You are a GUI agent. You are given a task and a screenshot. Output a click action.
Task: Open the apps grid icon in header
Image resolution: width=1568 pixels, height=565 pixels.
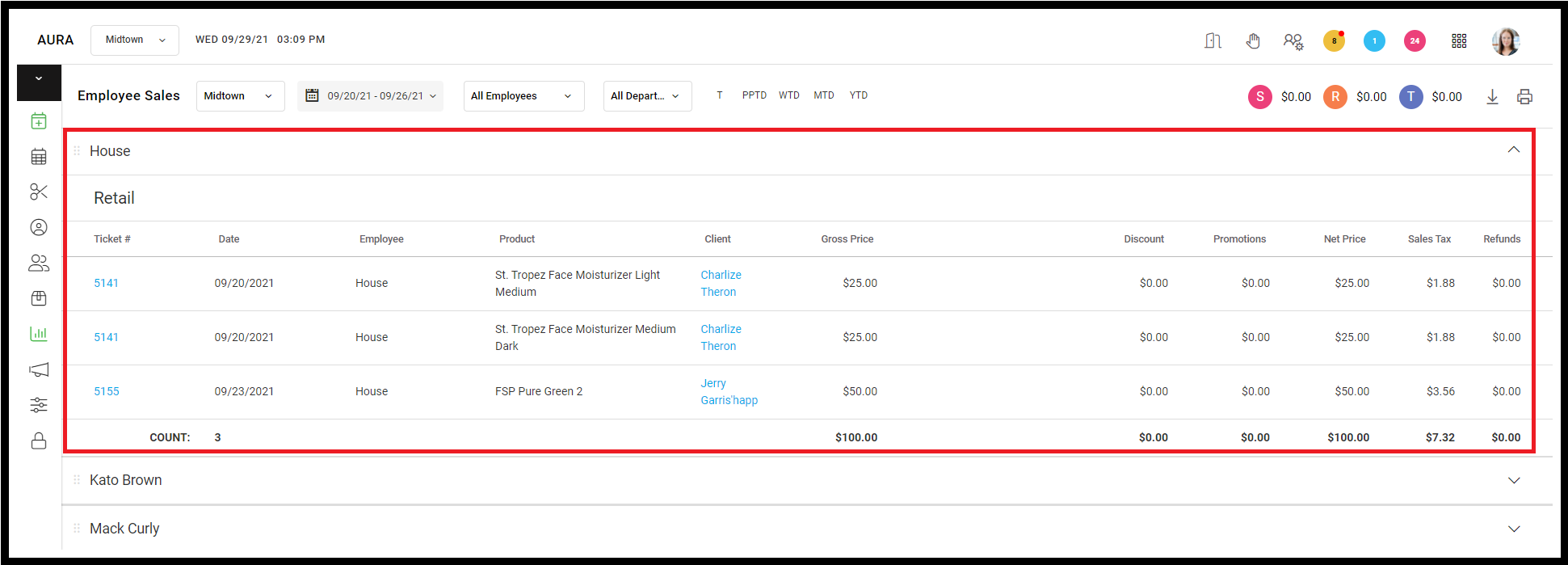[1459, 40]
